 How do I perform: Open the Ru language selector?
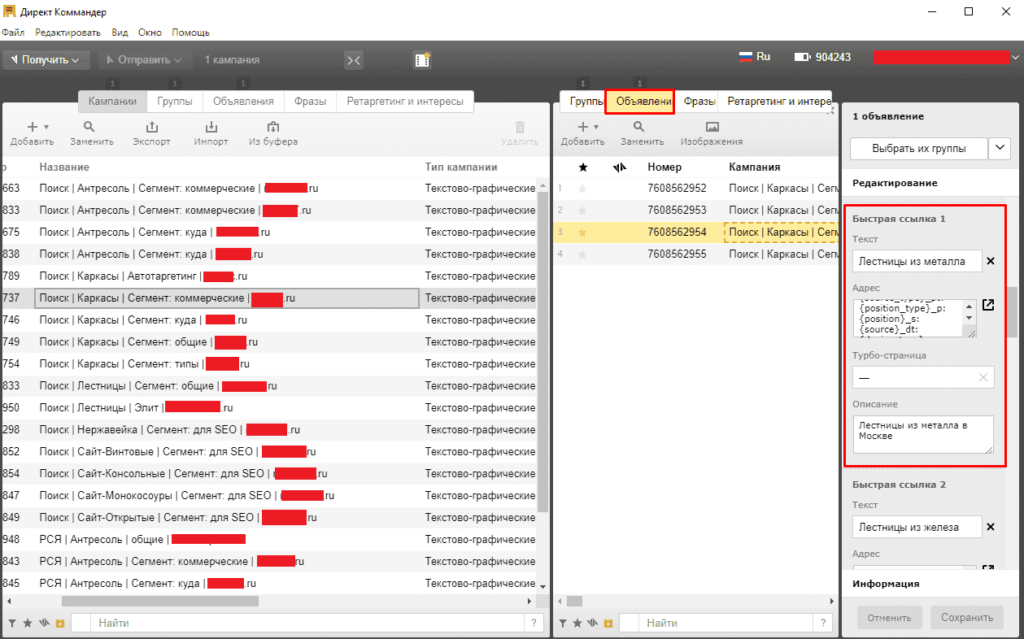coord(754,57)
